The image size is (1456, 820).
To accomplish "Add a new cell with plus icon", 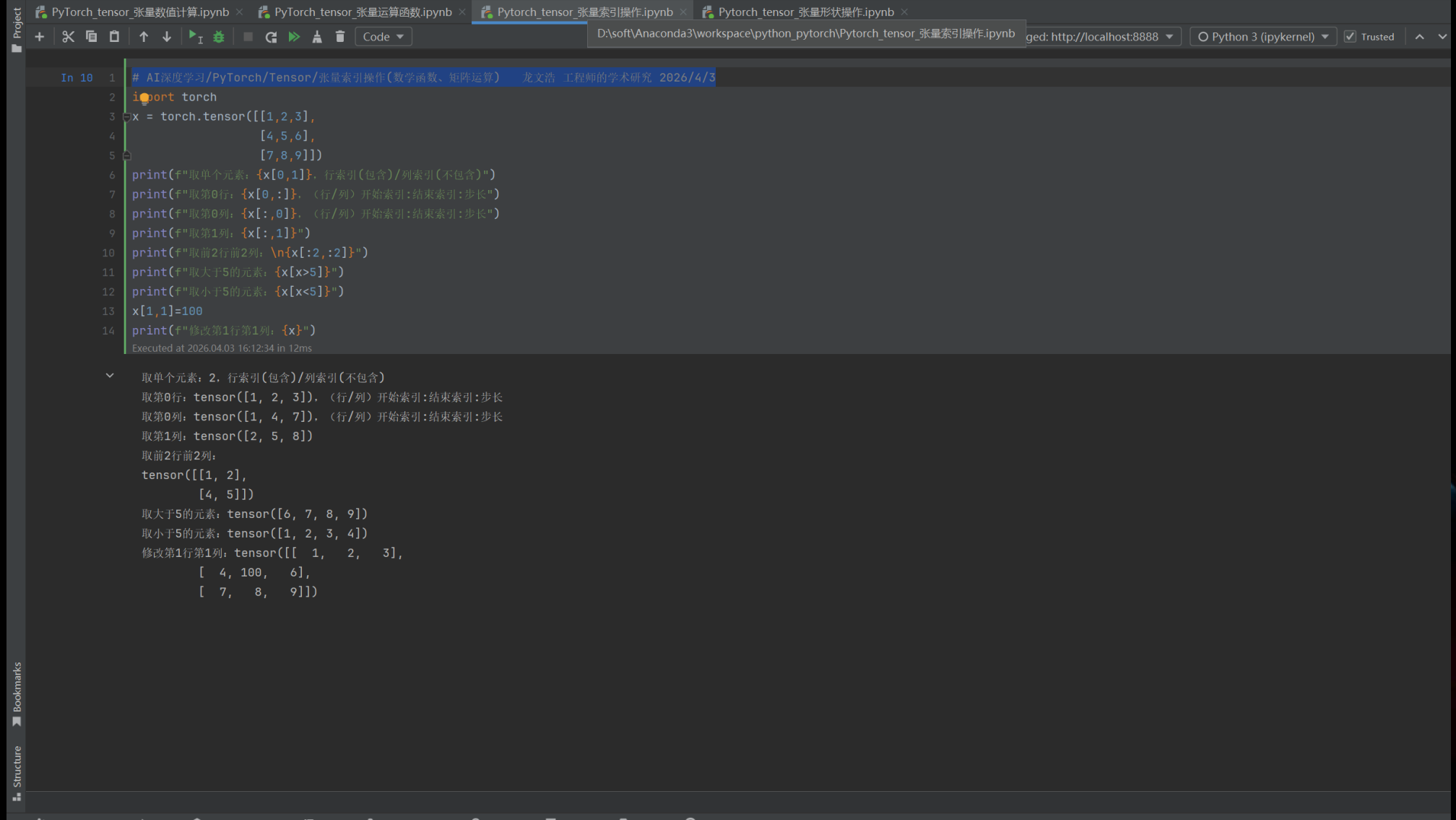I will point(40,37).
